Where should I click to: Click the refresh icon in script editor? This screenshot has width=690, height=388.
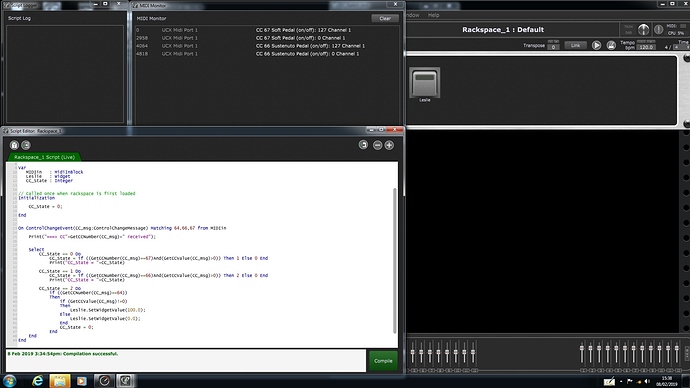363,145
